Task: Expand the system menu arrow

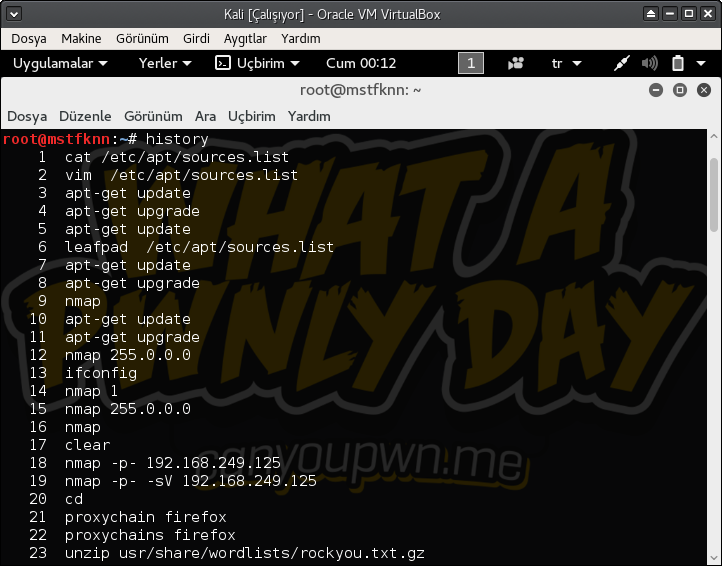Action: click(x=703, y=63)
